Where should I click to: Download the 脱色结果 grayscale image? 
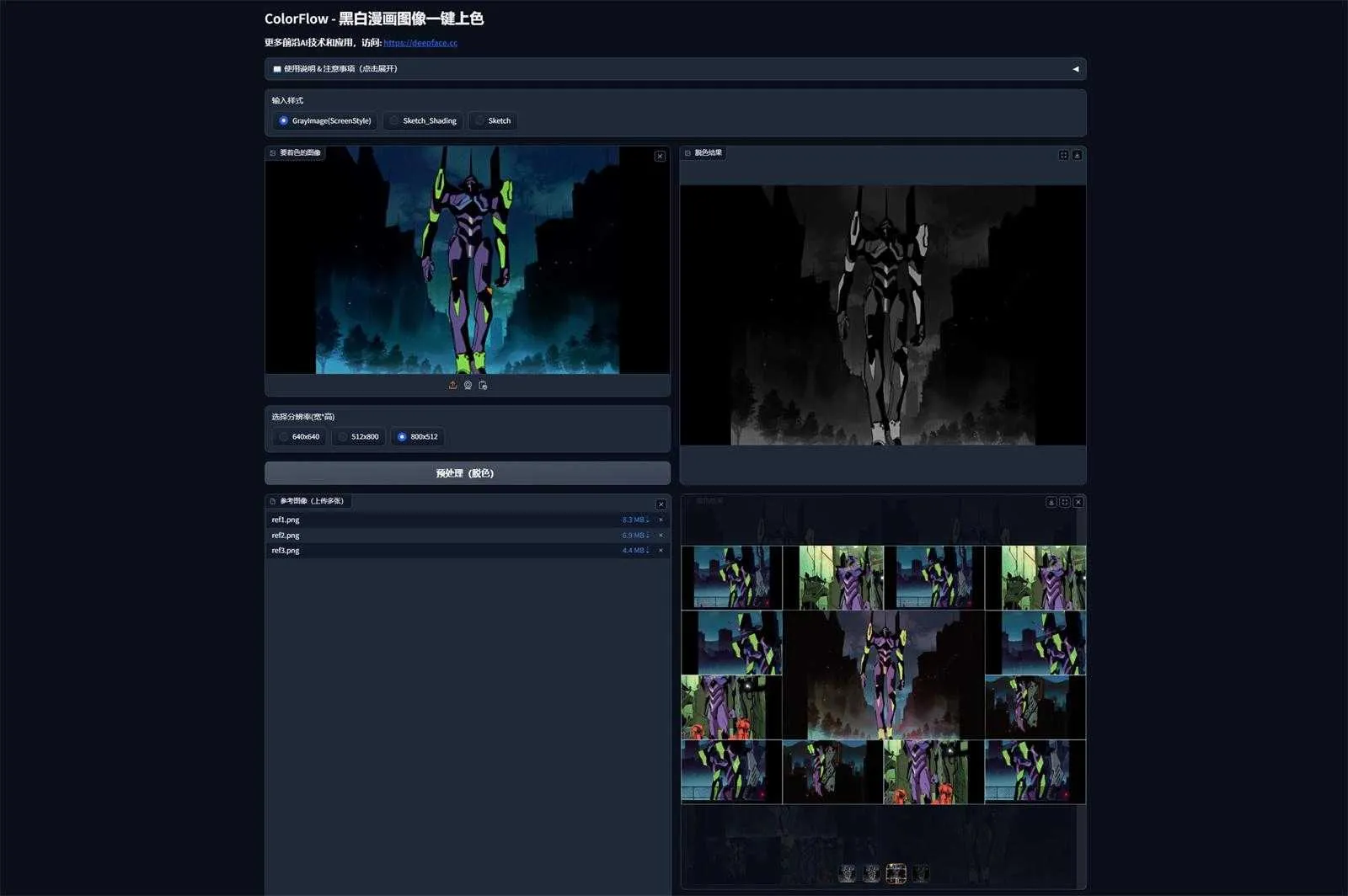point(1078,155)
